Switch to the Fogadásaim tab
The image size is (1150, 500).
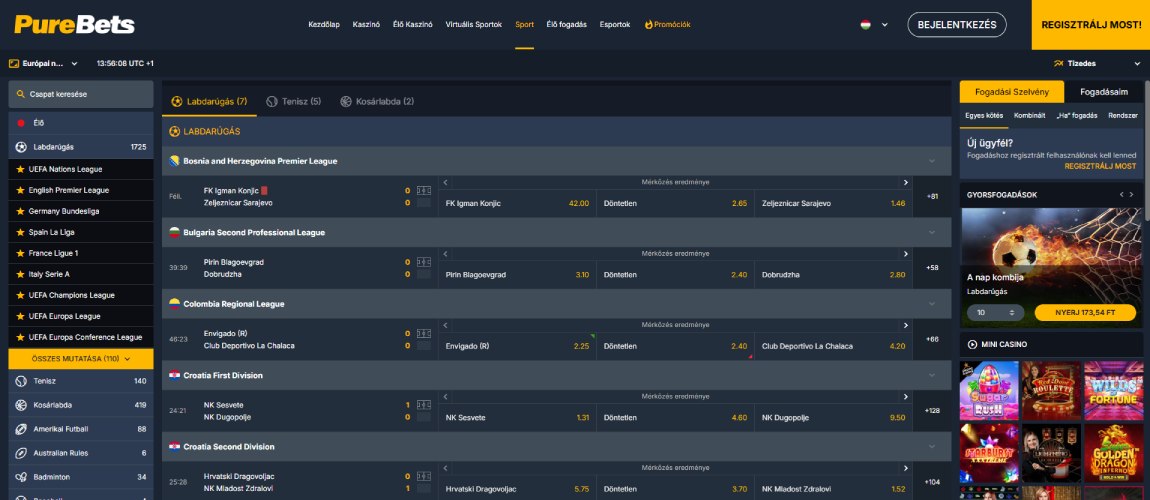(1104, 92)
